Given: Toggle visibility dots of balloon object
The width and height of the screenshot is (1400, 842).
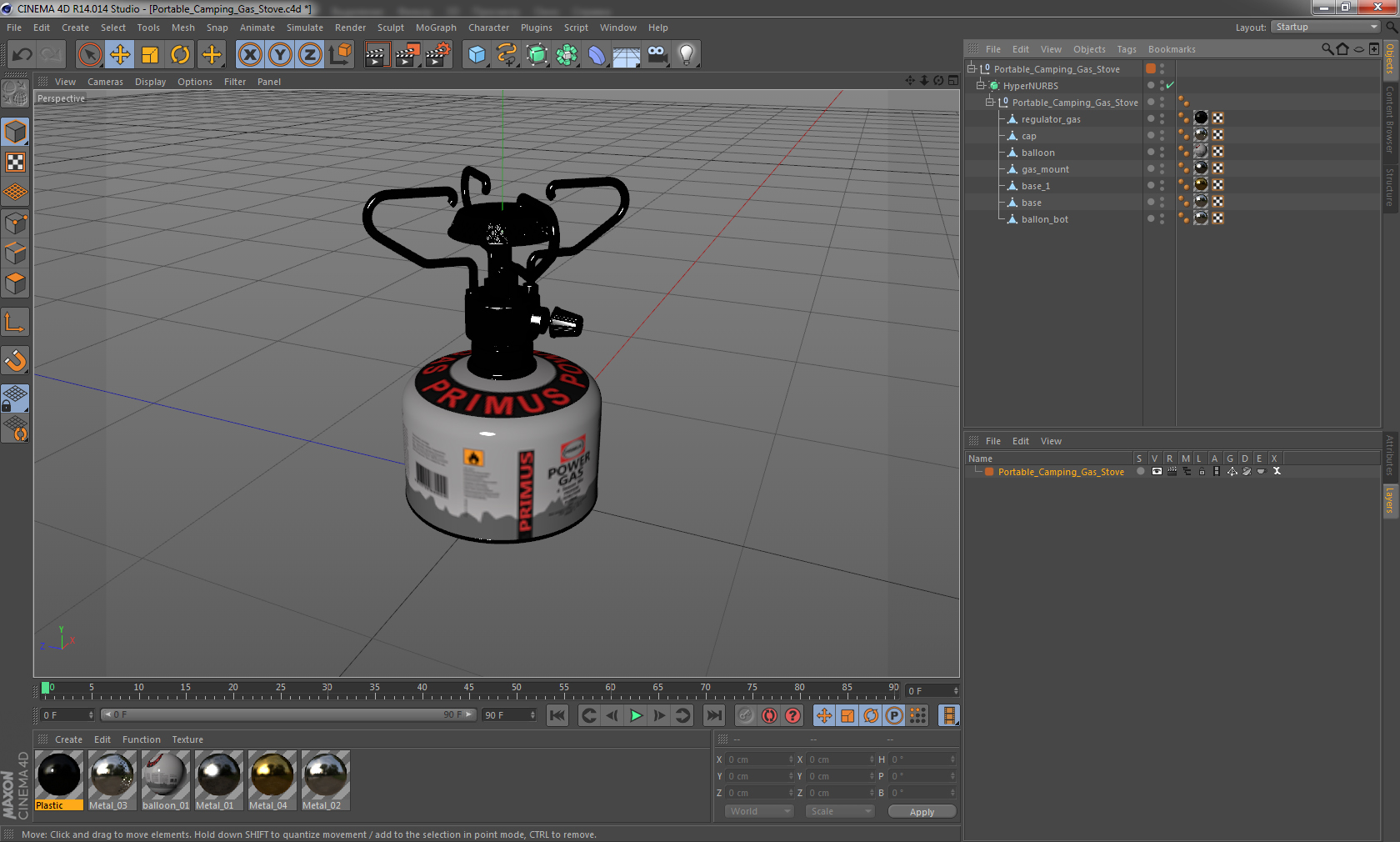Looking at the screenshot, I should 1162,153.
